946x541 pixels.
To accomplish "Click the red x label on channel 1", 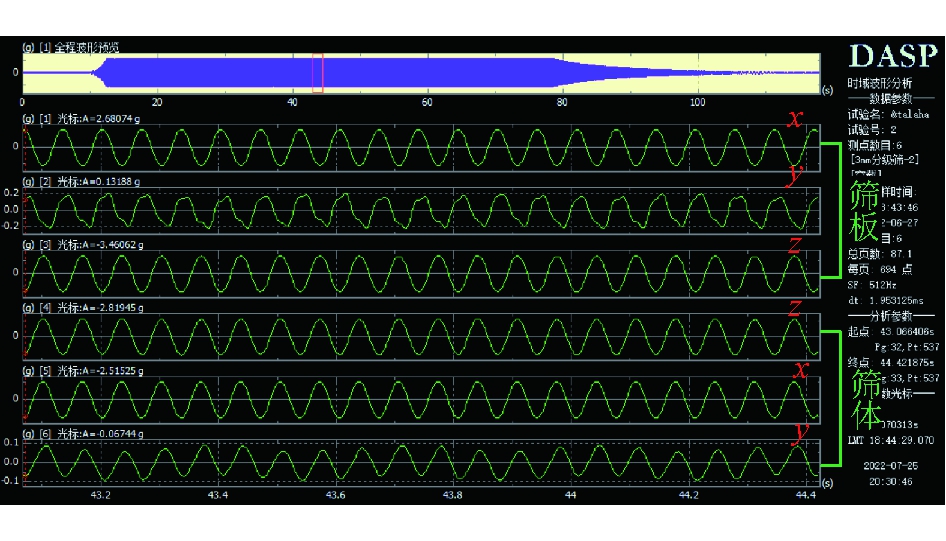I will 795,119.
